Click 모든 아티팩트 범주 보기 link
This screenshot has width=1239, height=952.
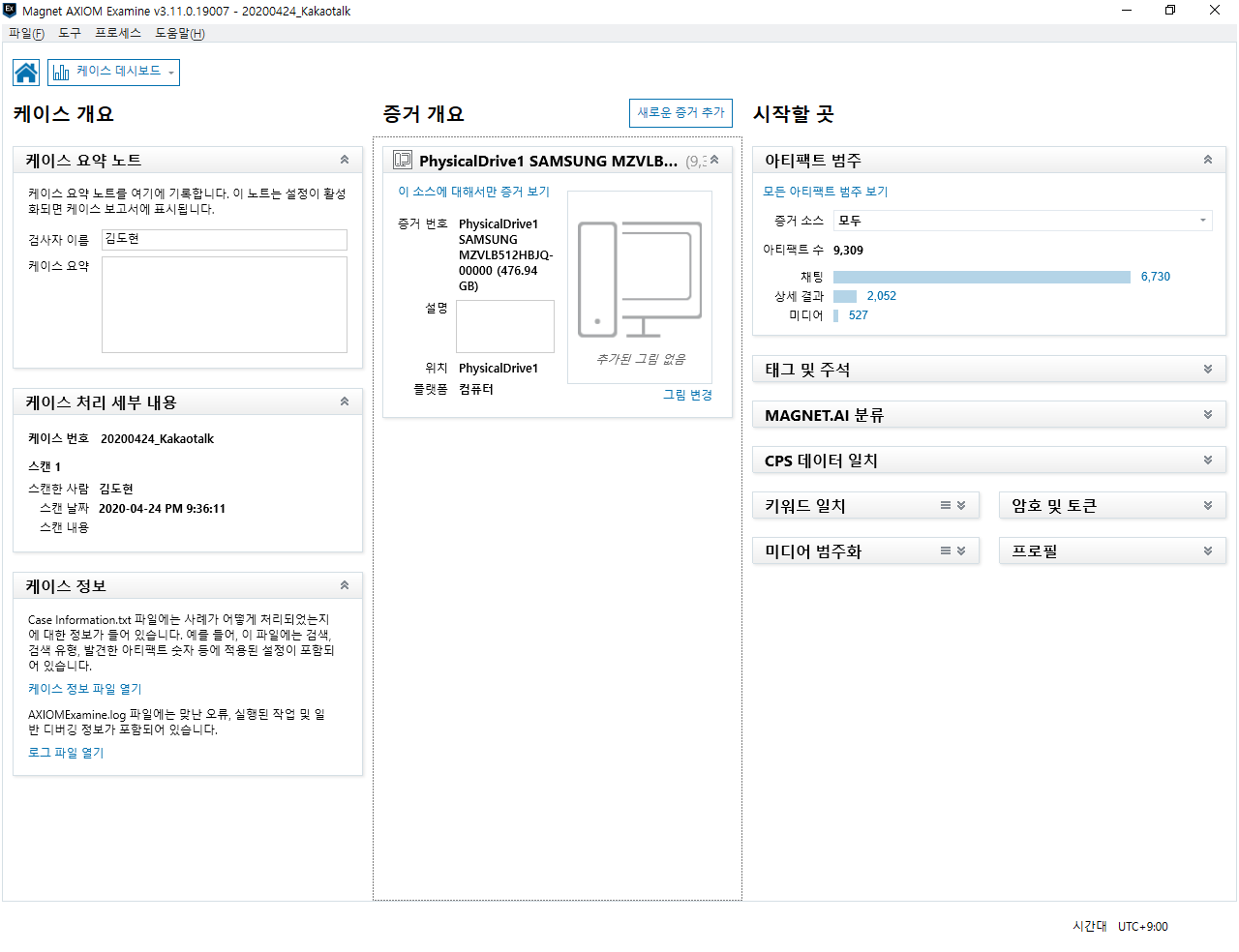[826, 192]
